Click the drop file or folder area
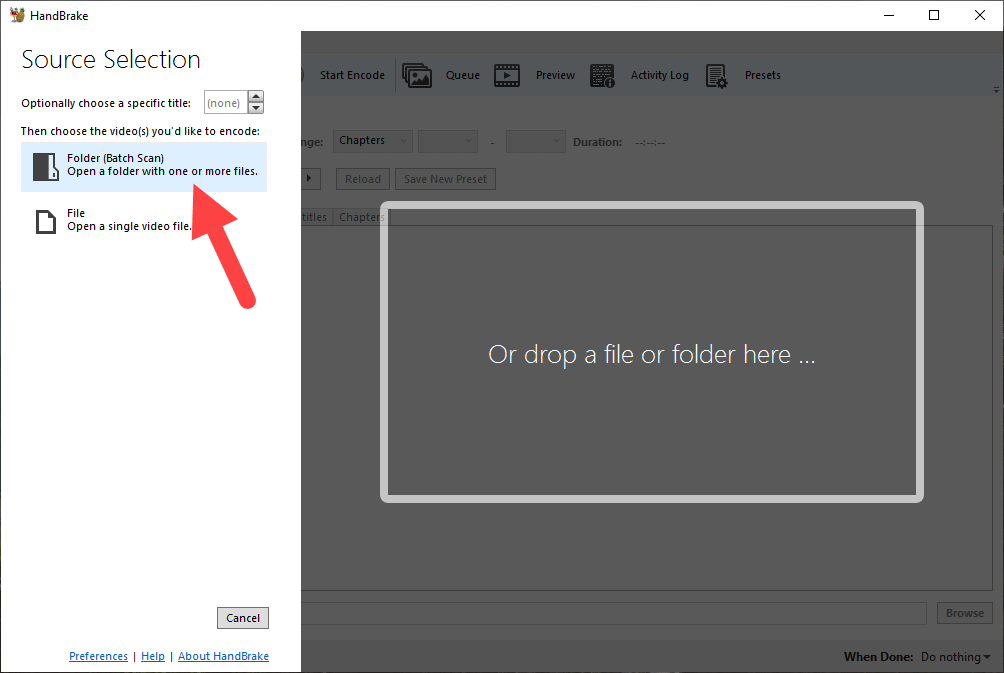Screen dimensions: 1004x673 [652, 352]
